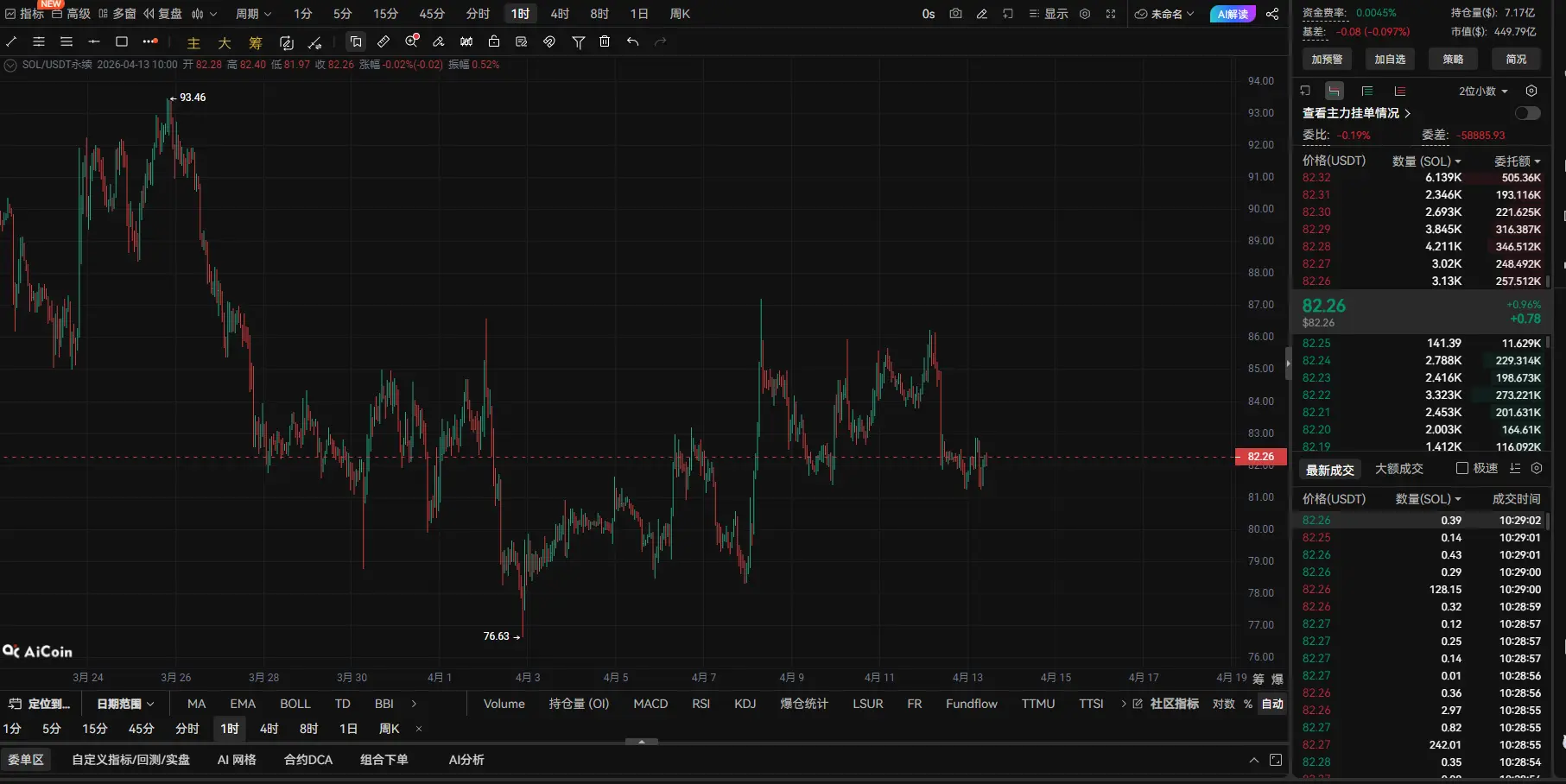The width and height of the screenshot is (1566, 784).
Task: Take chart screenshot with camera icon
Action: coord(955,14)
